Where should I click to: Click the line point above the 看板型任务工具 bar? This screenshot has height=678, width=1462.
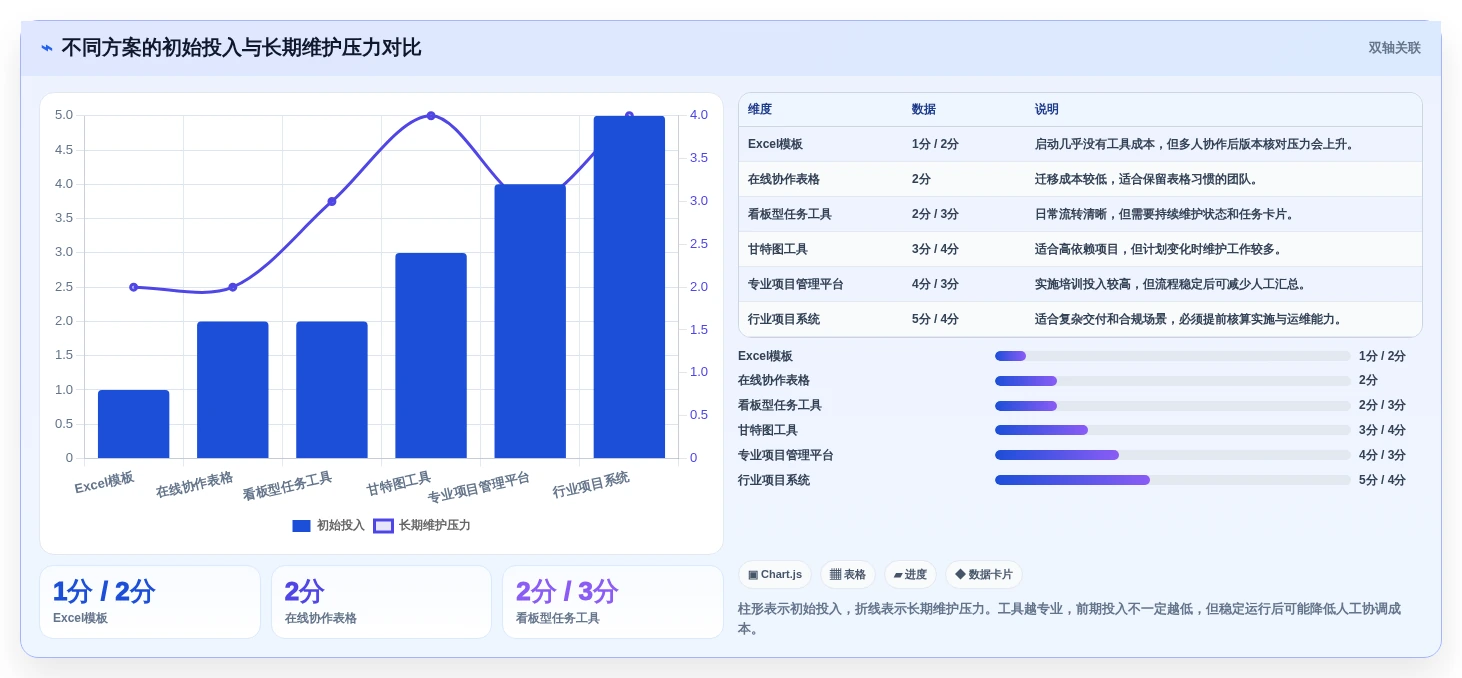[332, 202]
